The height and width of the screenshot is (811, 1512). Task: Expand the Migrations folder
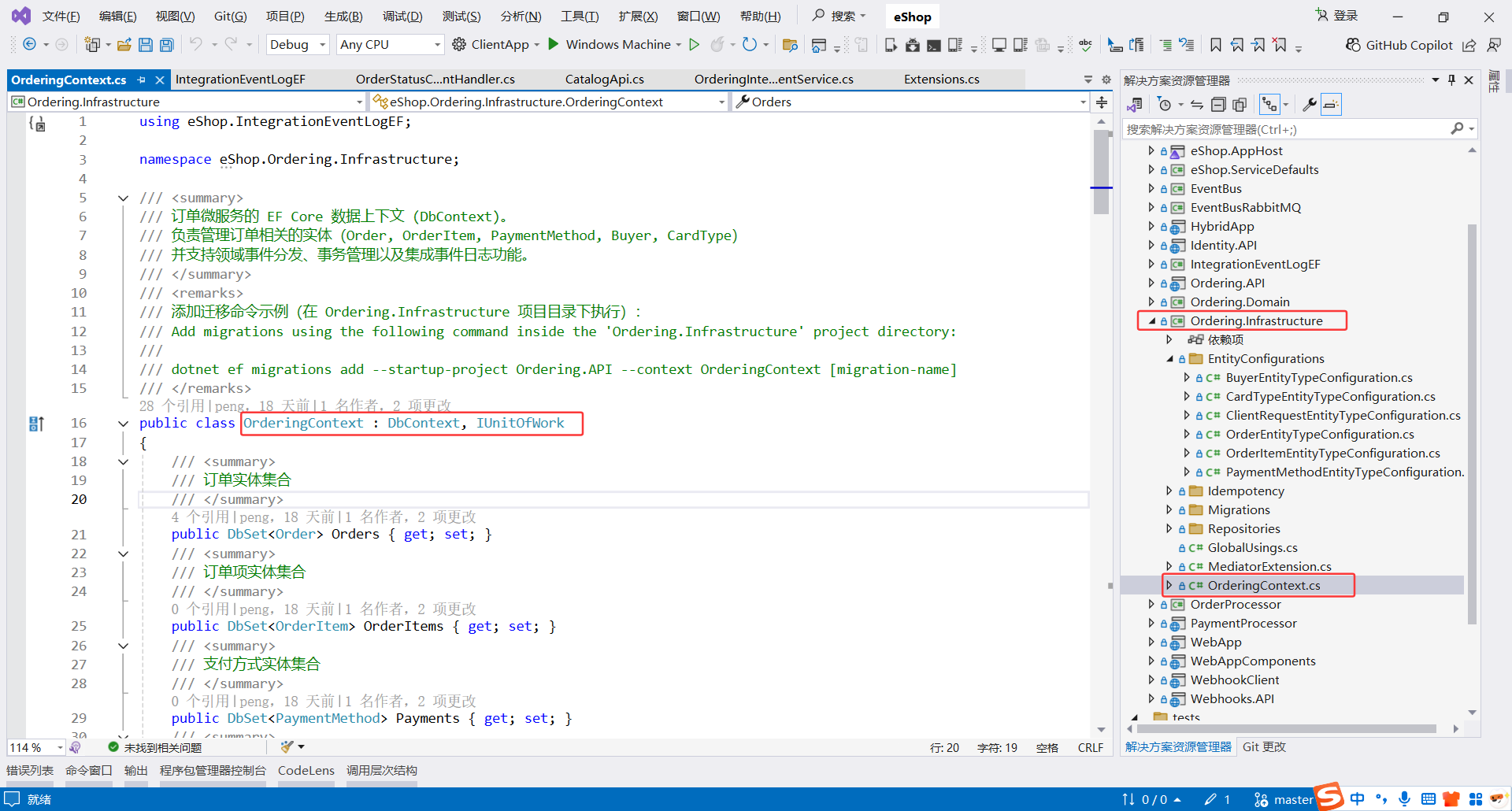[x=1169, y=510]
